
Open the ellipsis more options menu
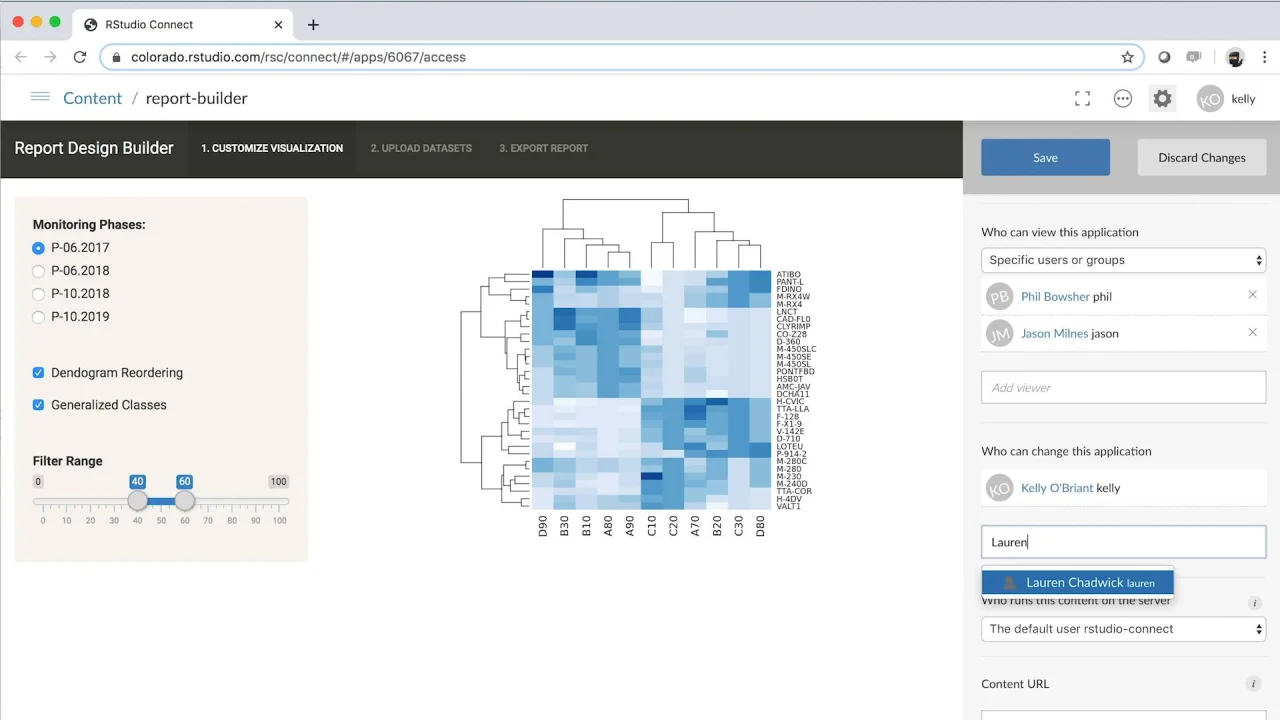pos(1123,98)
